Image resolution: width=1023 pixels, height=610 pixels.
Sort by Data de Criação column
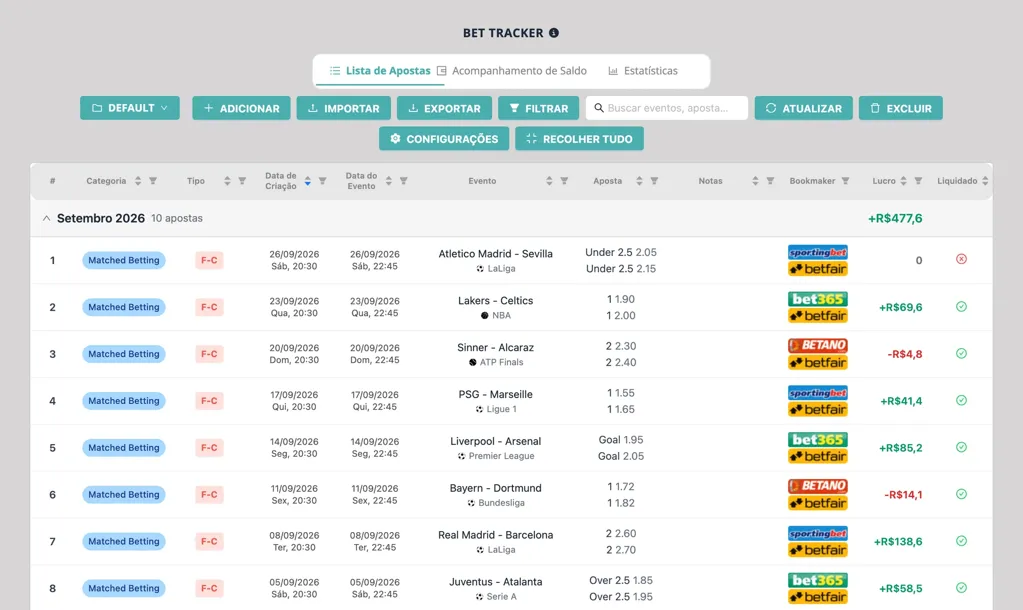point(307,181)
